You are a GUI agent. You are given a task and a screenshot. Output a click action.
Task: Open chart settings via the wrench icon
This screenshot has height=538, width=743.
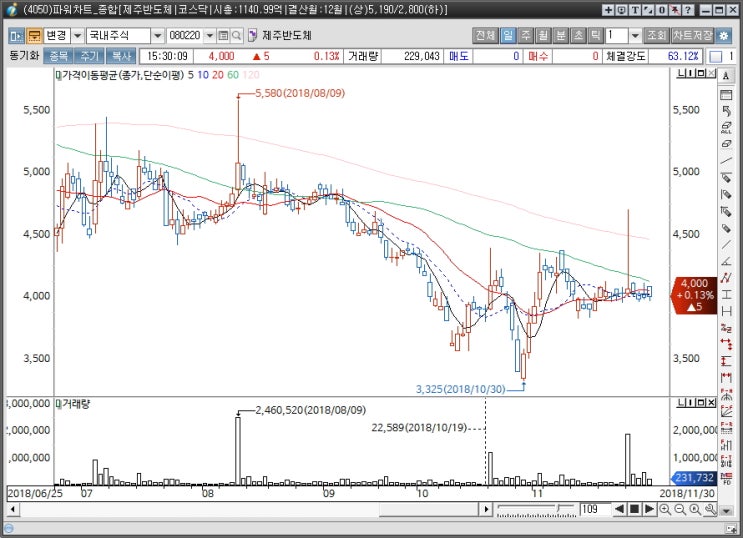(x=710, y=510)
